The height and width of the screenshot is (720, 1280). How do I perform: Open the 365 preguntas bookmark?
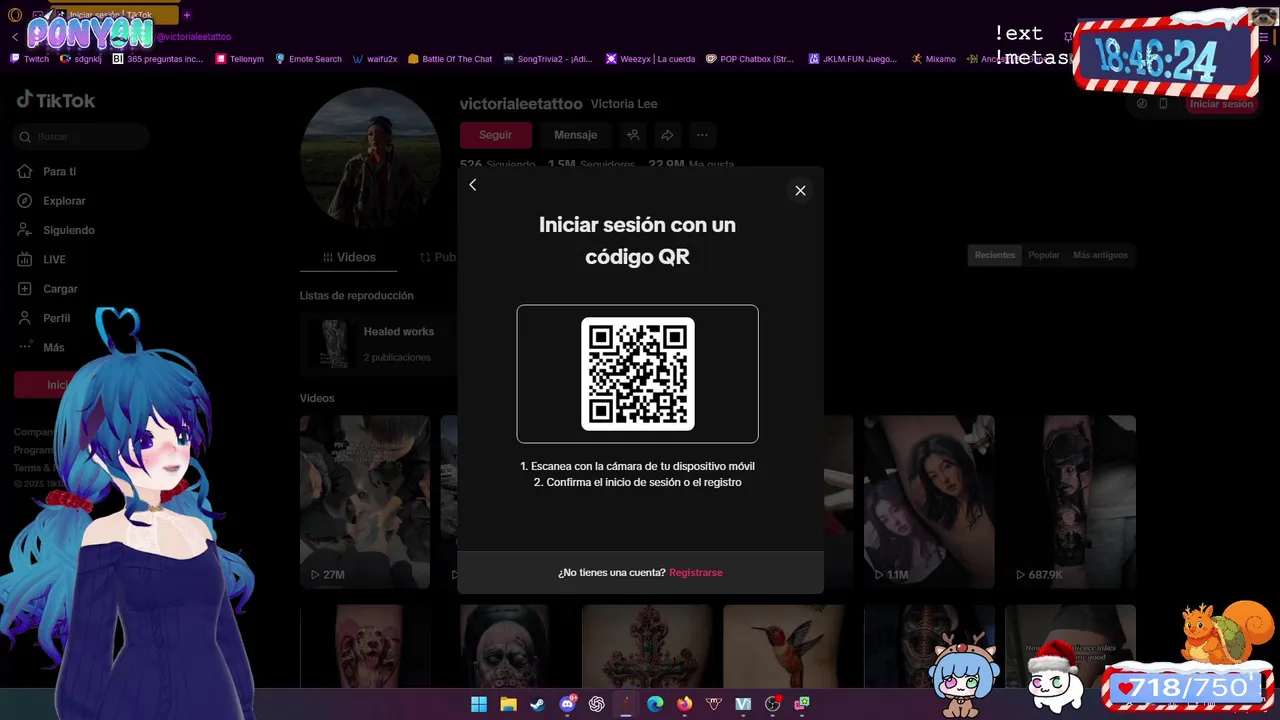pos(158,59)
